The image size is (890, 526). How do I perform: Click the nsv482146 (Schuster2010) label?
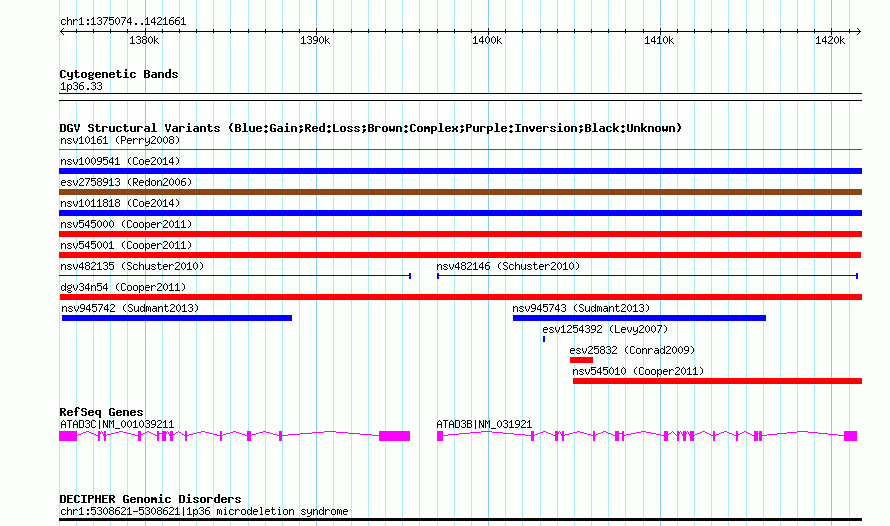click(508, 266)
